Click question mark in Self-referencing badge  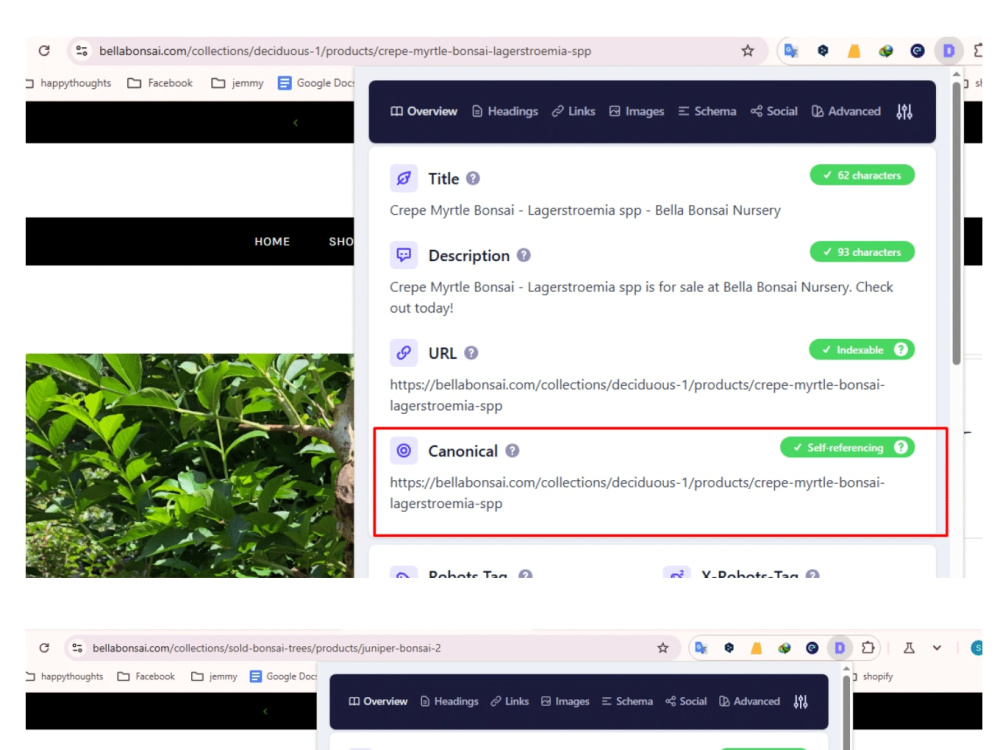point(901,447)
